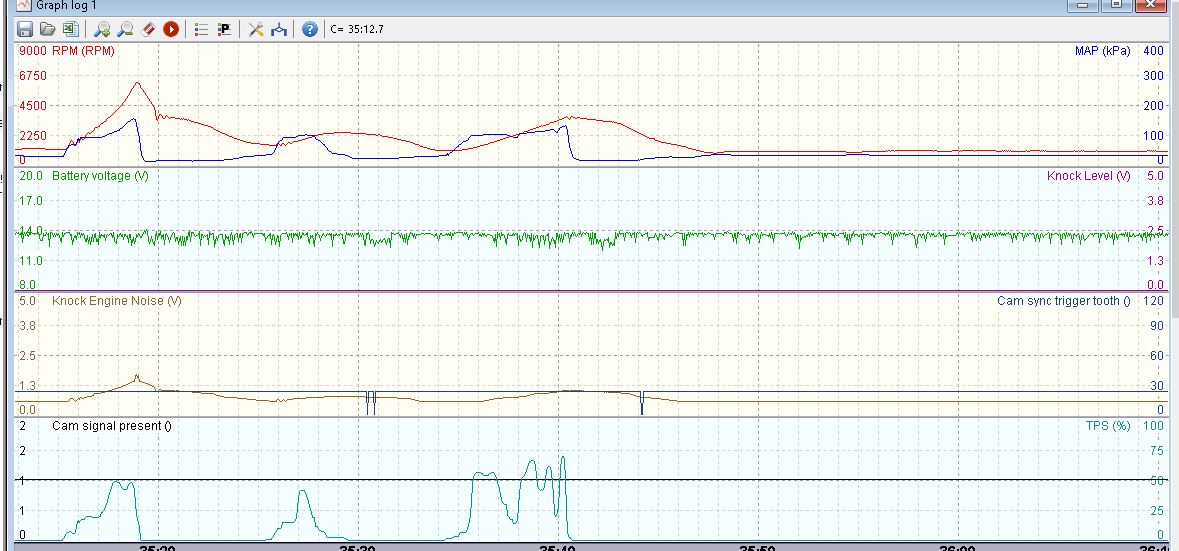Click the P parameters list icon

pyautogui.click(x=224, y=29)
